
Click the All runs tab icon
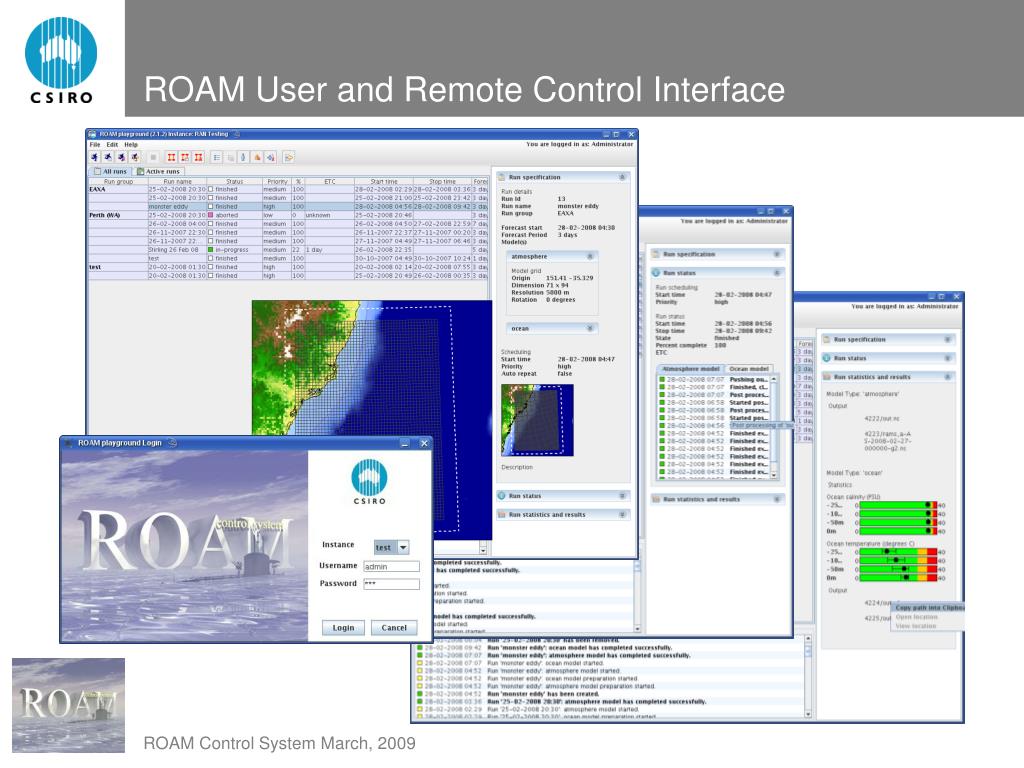[98, 172]
